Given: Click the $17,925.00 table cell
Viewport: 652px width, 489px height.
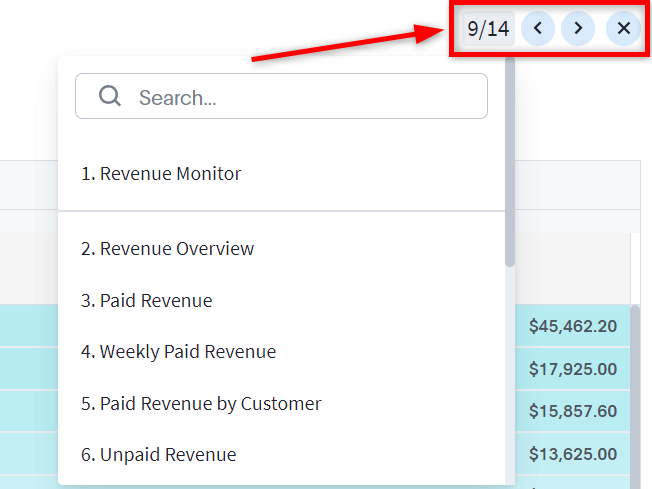Looking at the screenshot, I should click(572, 369).
